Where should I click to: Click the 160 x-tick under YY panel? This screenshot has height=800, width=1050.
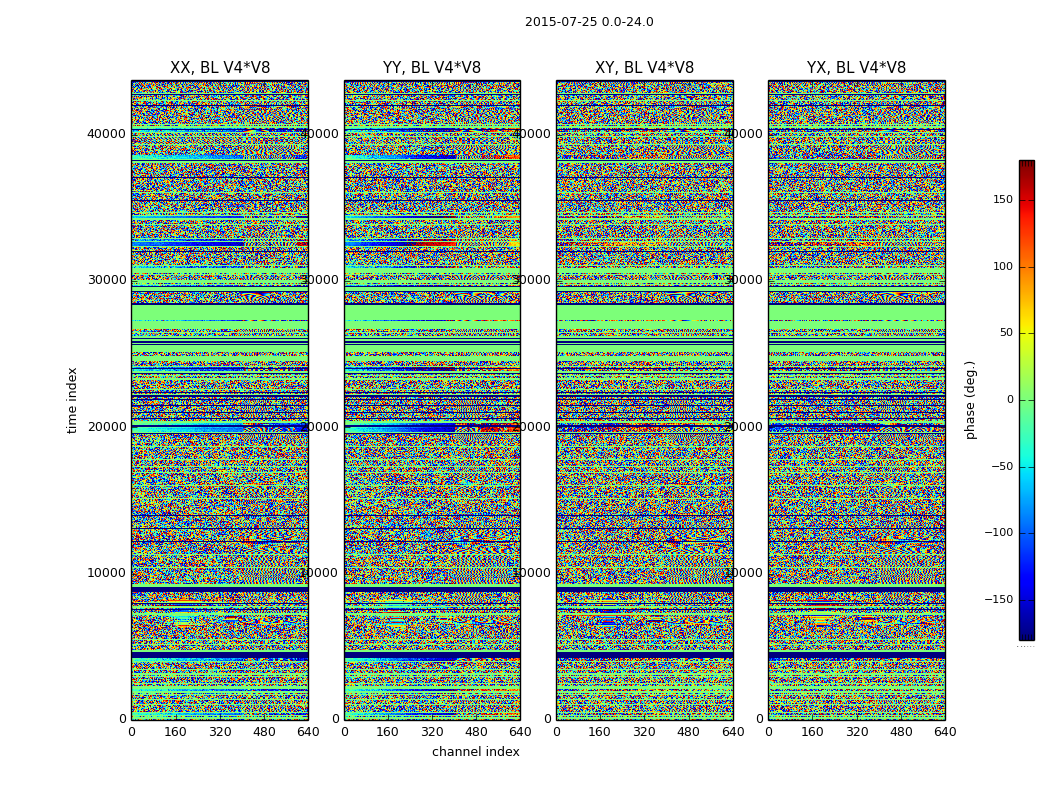(x=388, y=732)
